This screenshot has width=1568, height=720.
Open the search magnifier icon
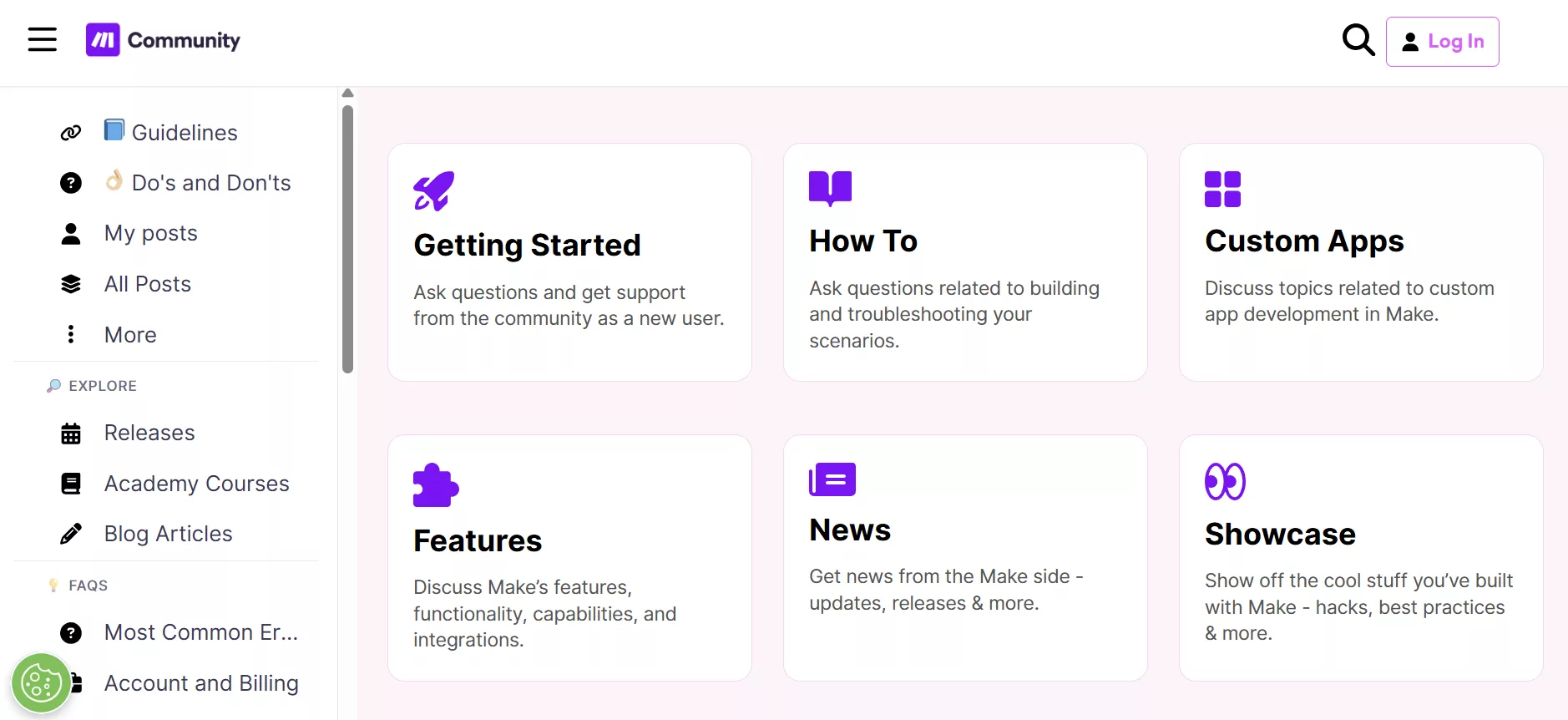pyautogui.click(x=1358, y=40)
